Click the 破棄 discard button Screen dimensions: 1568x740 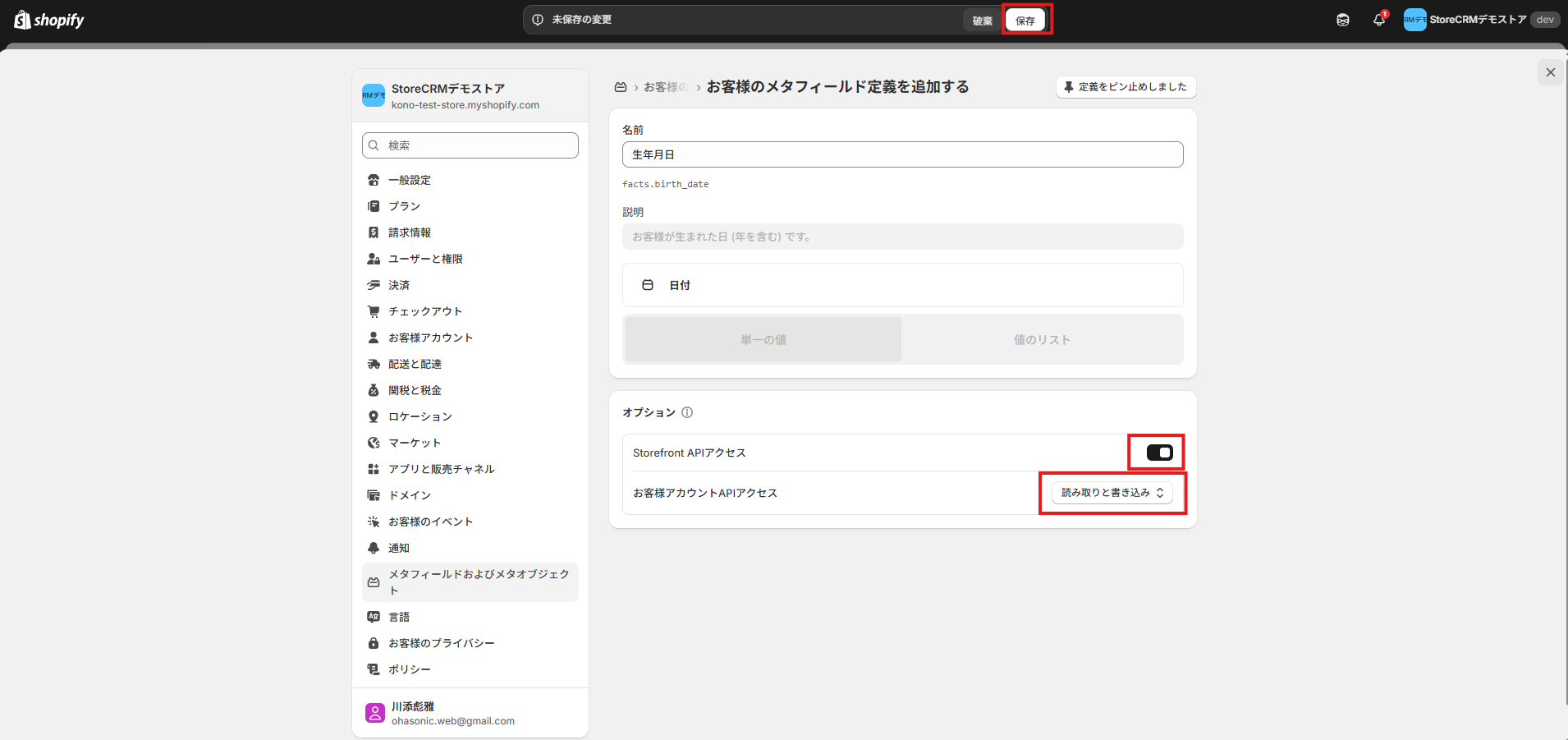[x=982, y=21]
